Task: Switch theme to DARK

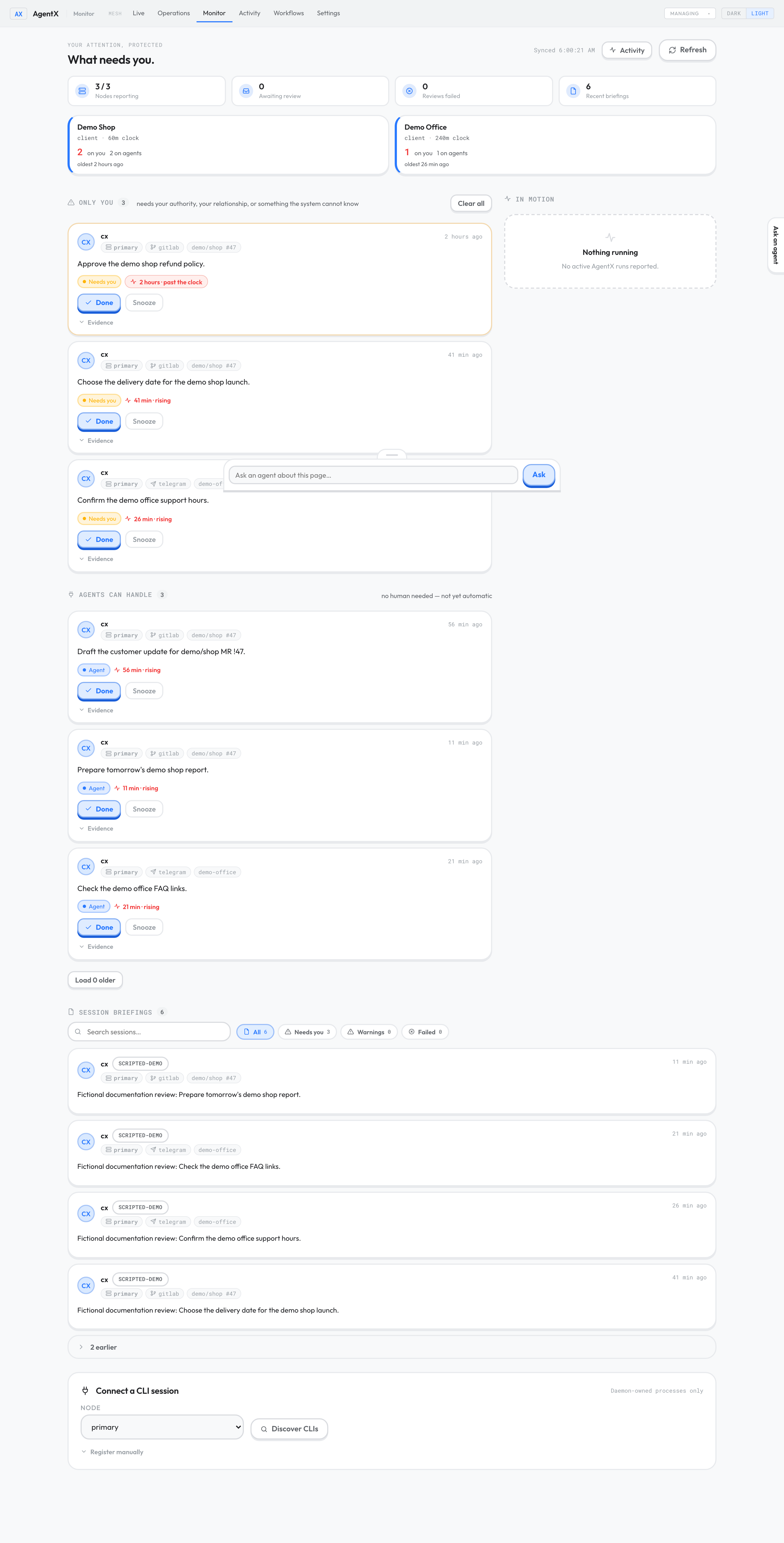Action: click(734, 13)
